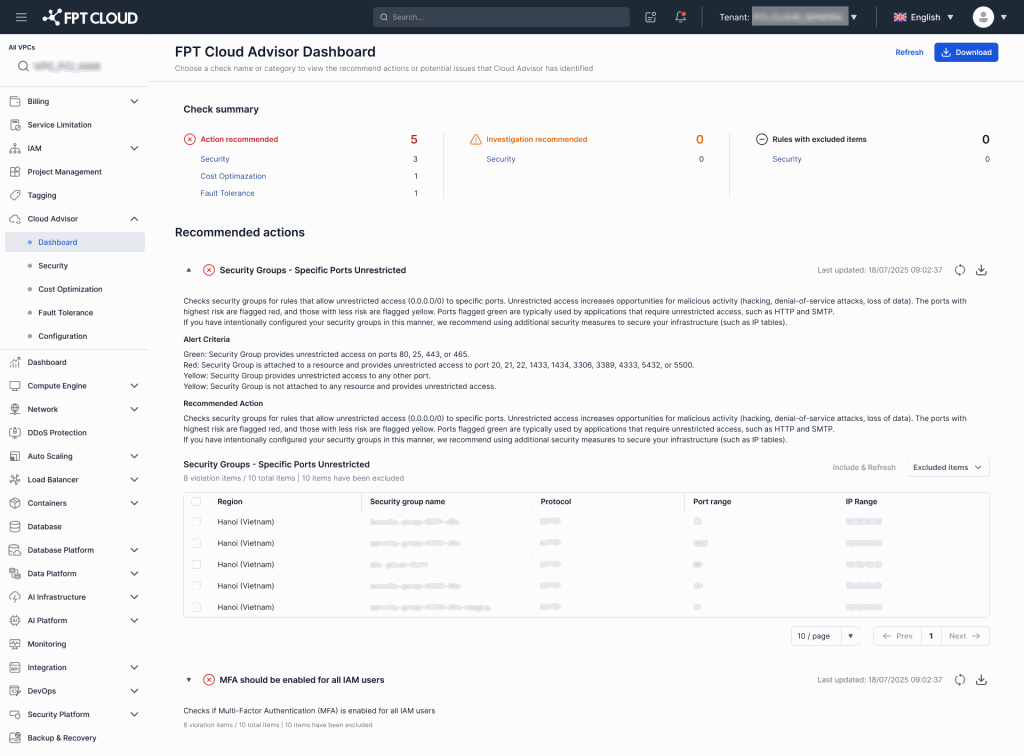The height and width of the screenshot is (756, 1024).
Task: Click the Billing sidebar icon
Action: 15,101
